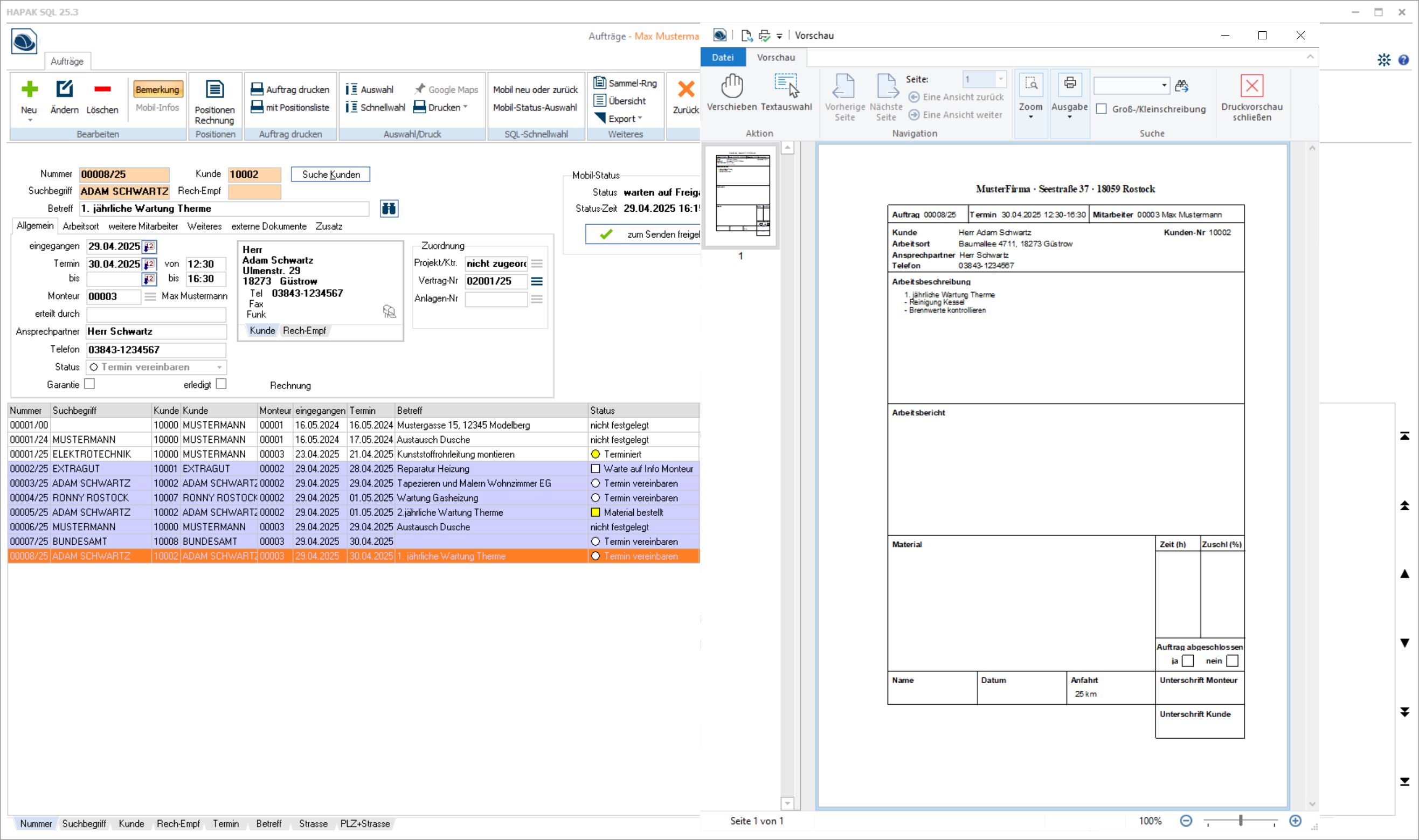Click the Suche Kunden button

point(330,175)
